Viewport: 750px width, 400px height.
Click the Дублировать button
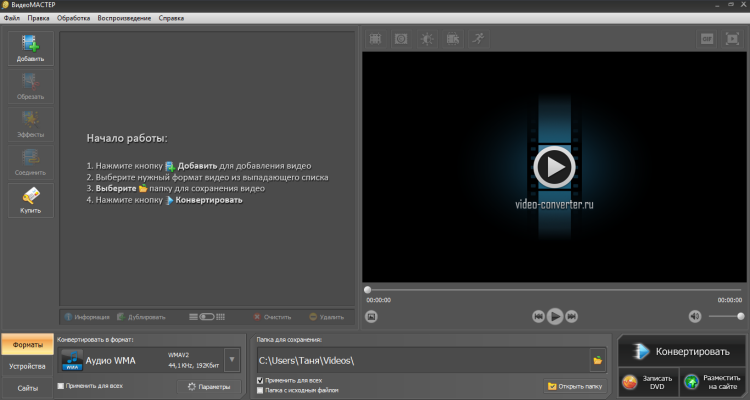pos(141,317)
